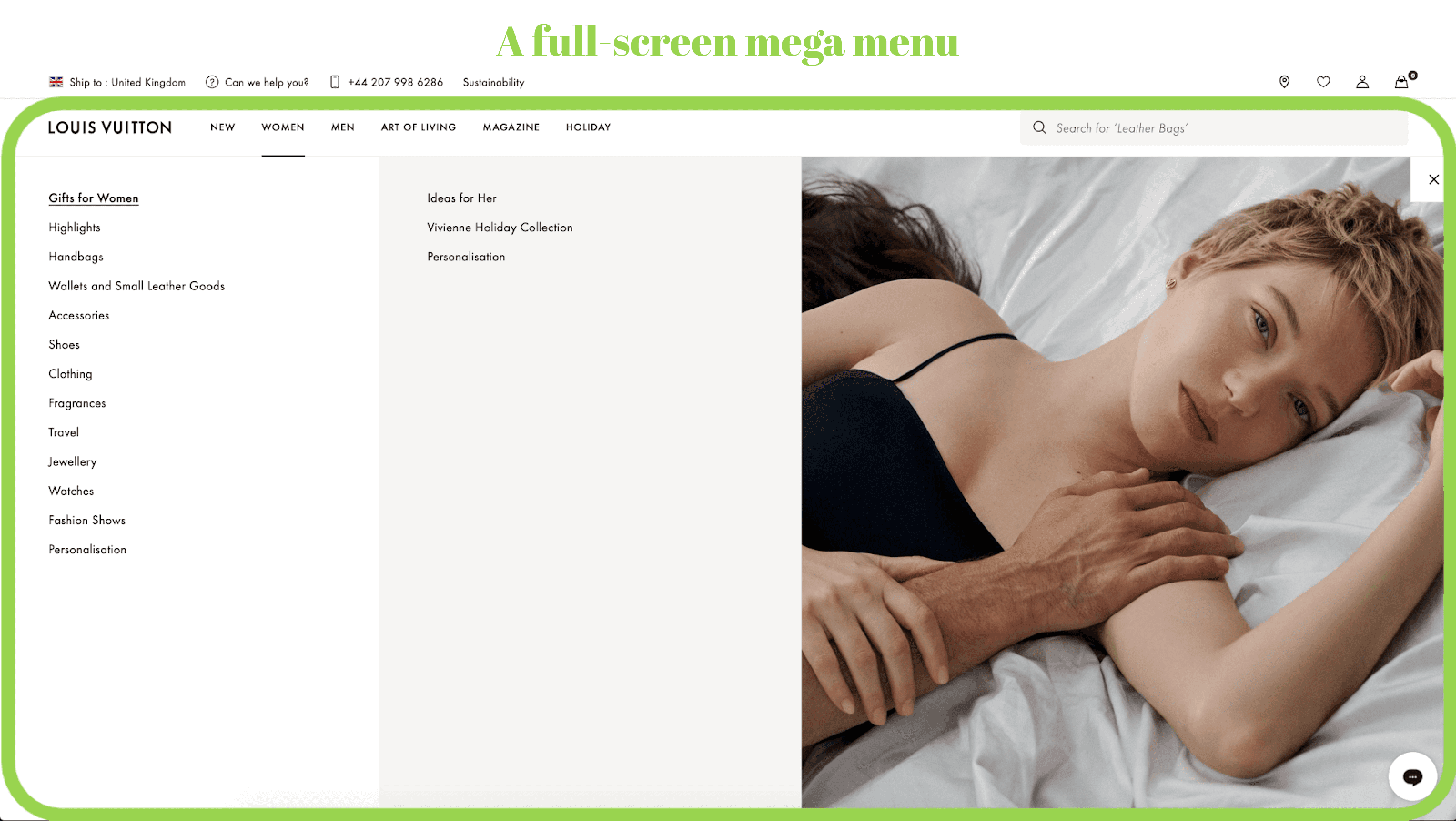
Task: Click the search icon in the navbar
Action: coord(1039,127)
